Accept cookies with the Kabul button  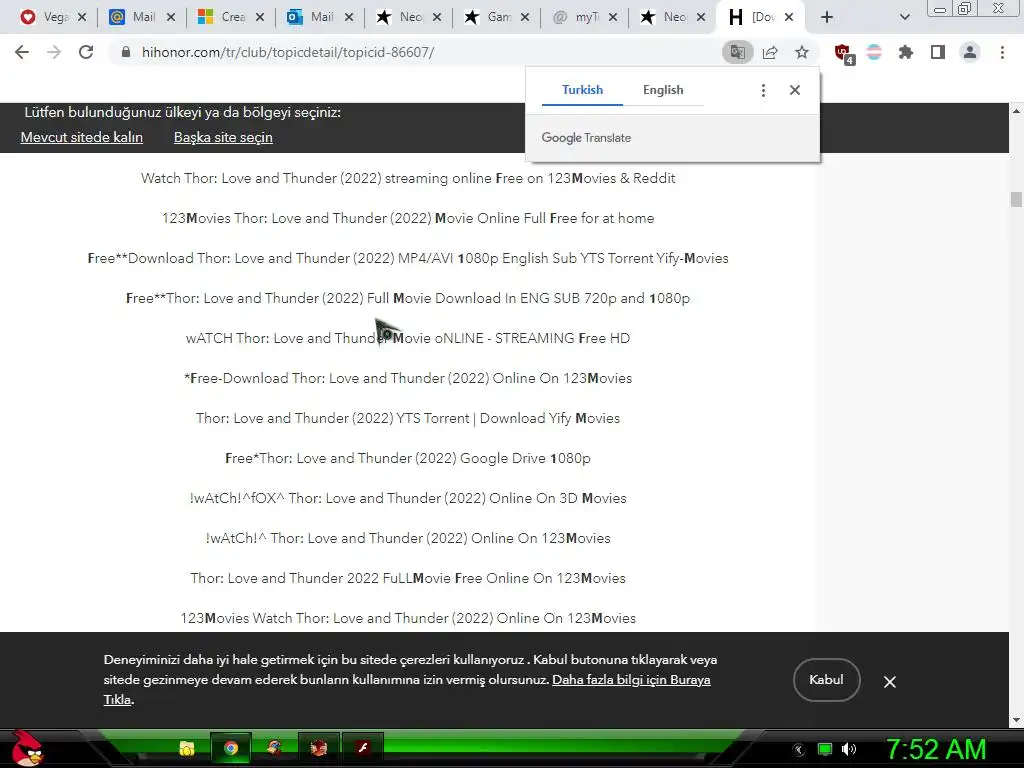coord(826,680)
